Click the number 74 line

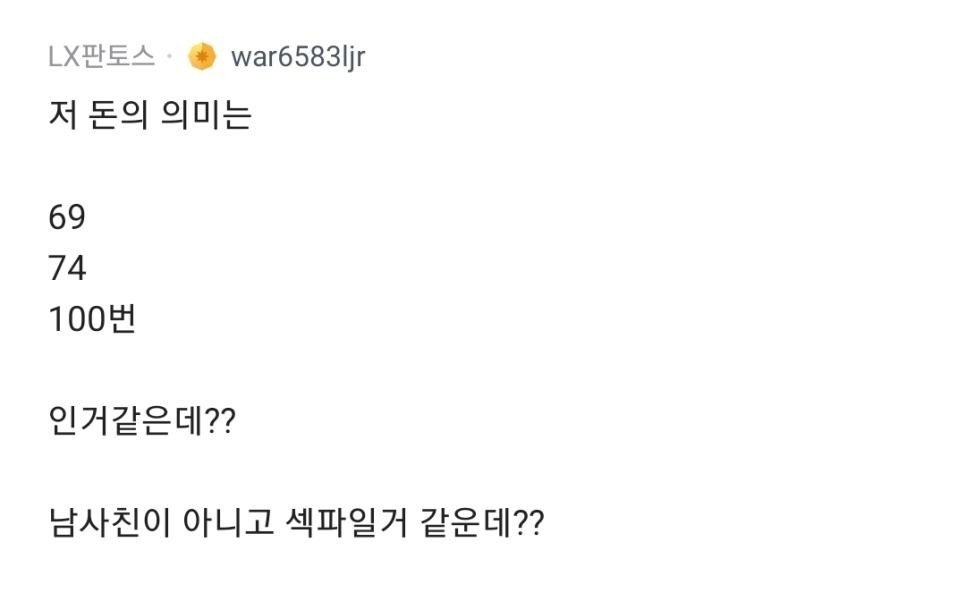click(67, 268)
